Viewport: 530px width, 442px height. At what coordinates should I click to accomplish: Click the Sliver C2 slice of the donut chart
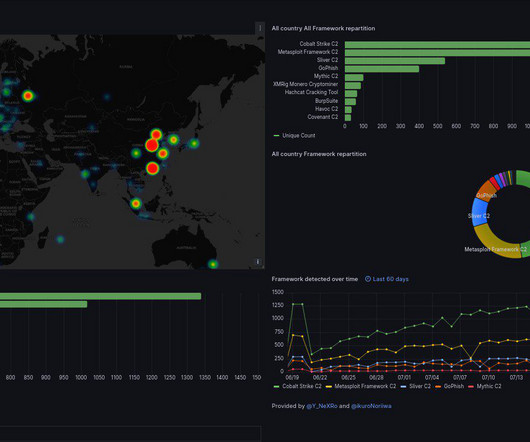[479, 212]
